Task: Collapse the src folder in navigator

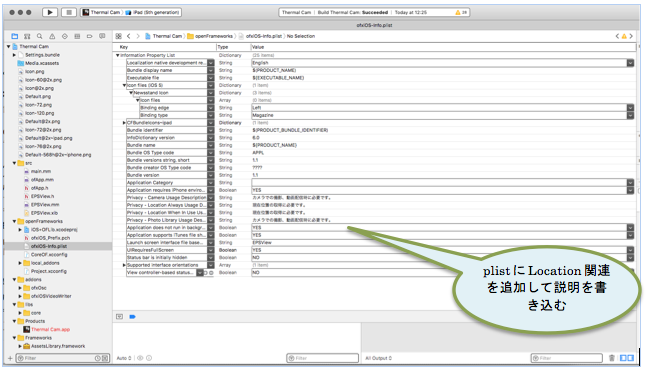Action: coord(15,163)
